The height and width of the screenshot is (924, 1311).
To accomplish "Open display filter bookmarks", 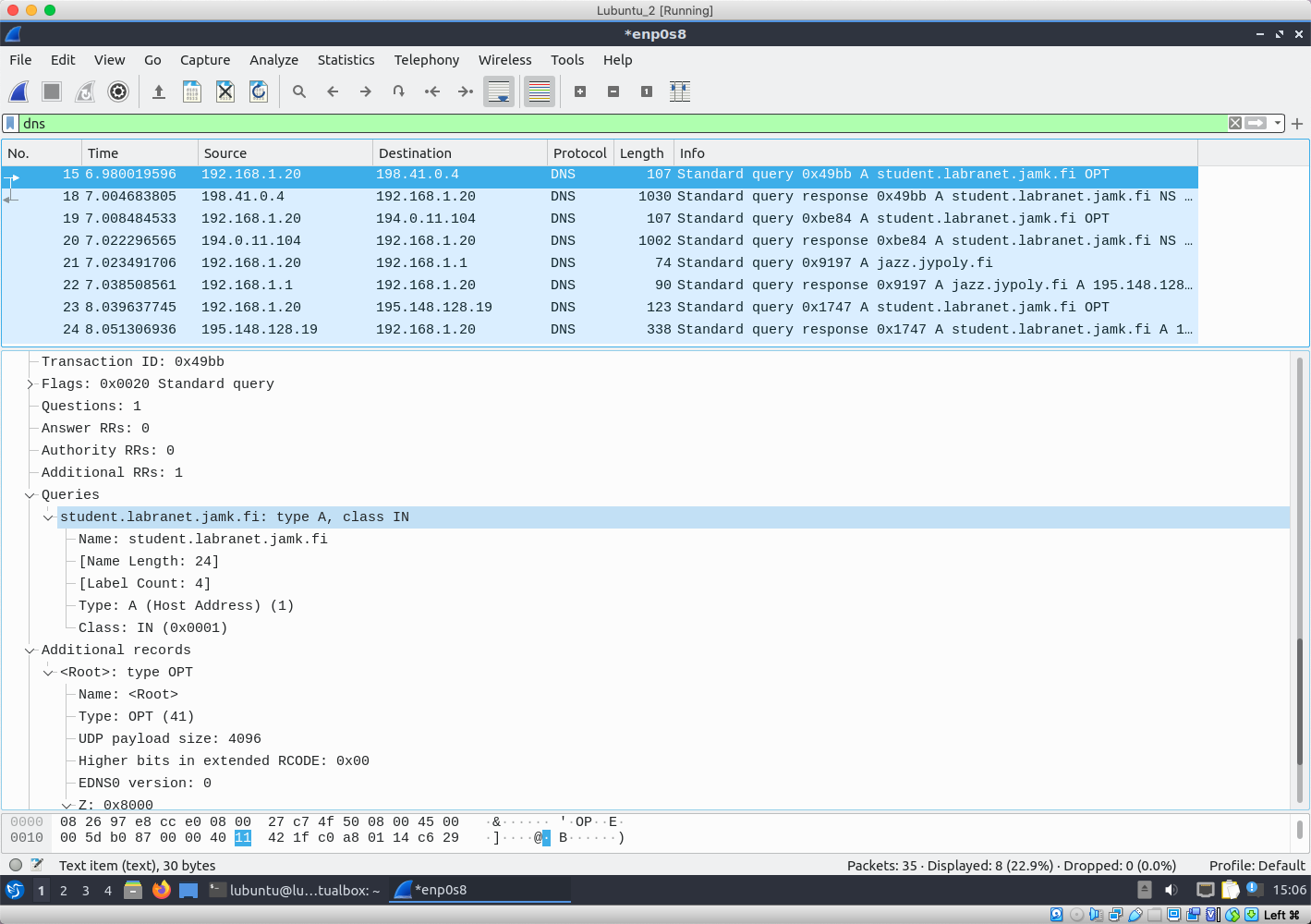I will 10,123.
